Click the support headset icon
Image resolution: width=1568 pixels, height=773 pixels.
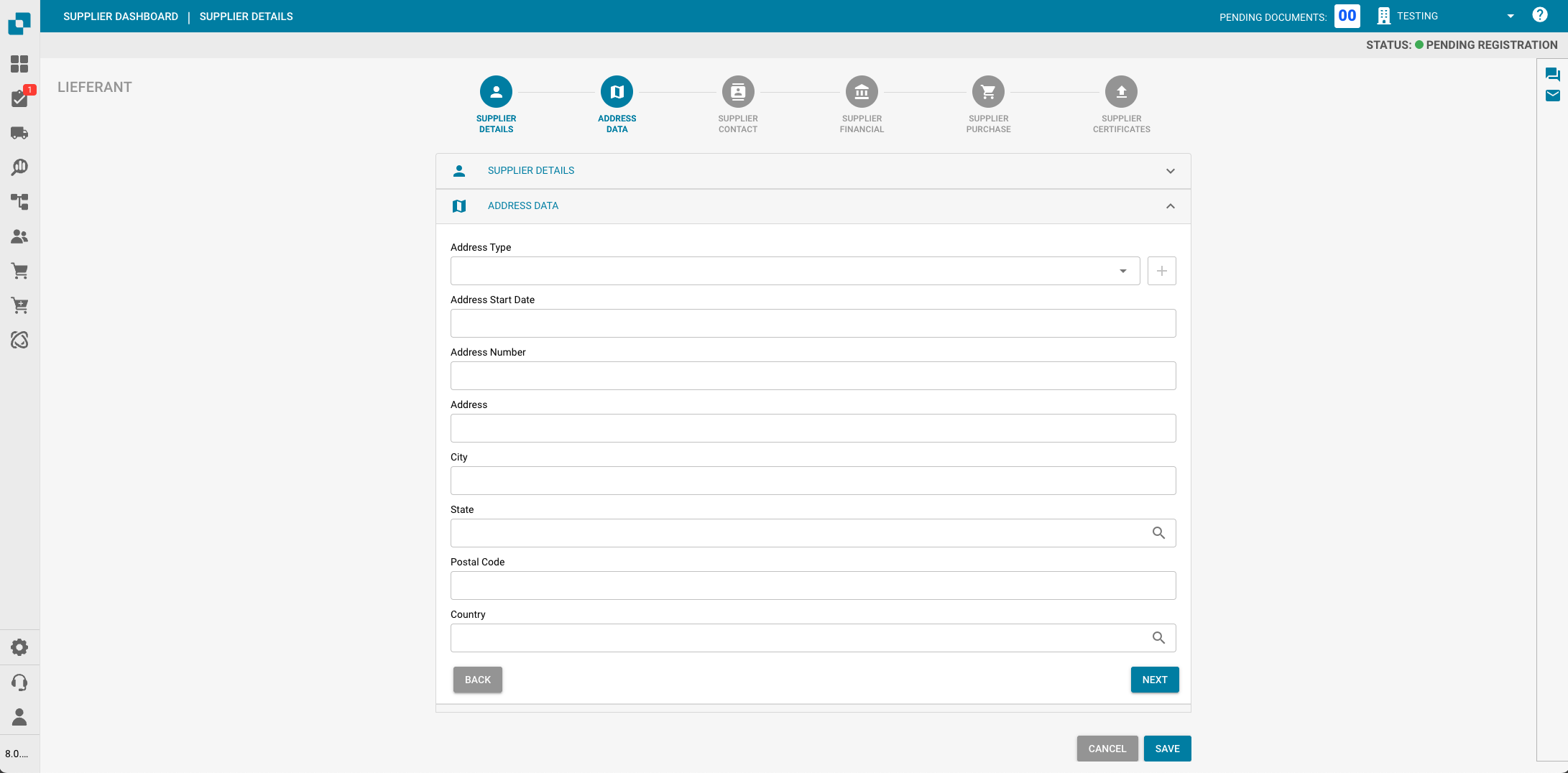[x=19, y=682]
